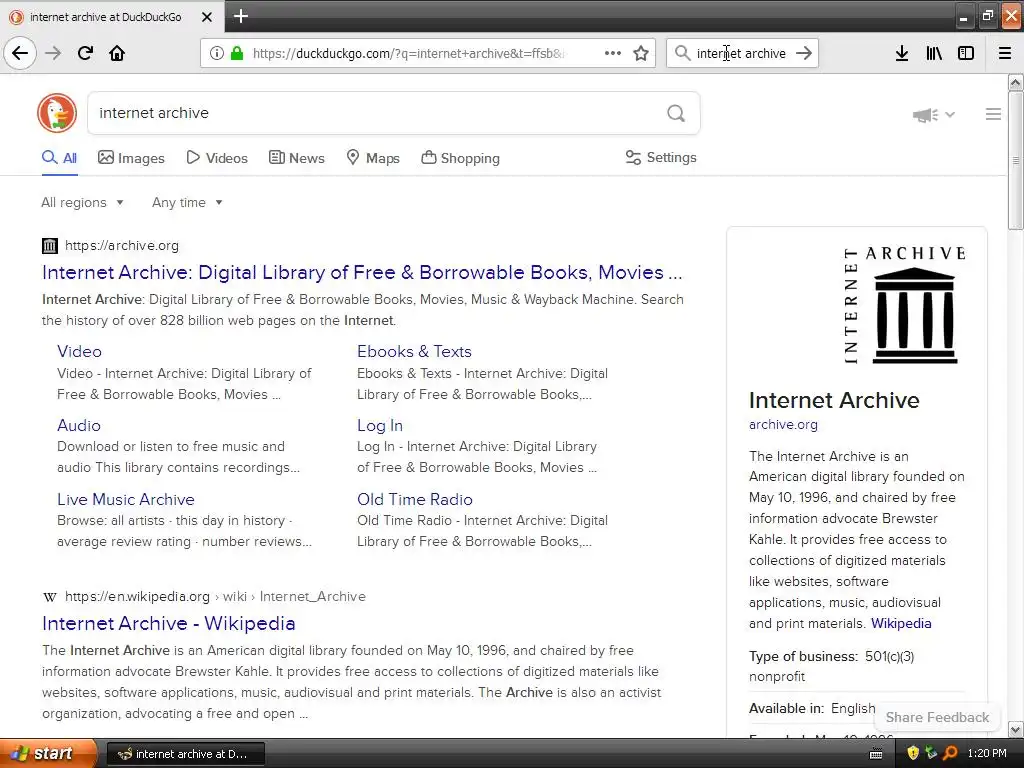
Task: Switch to the Images tab
Action: pos(131,158)
